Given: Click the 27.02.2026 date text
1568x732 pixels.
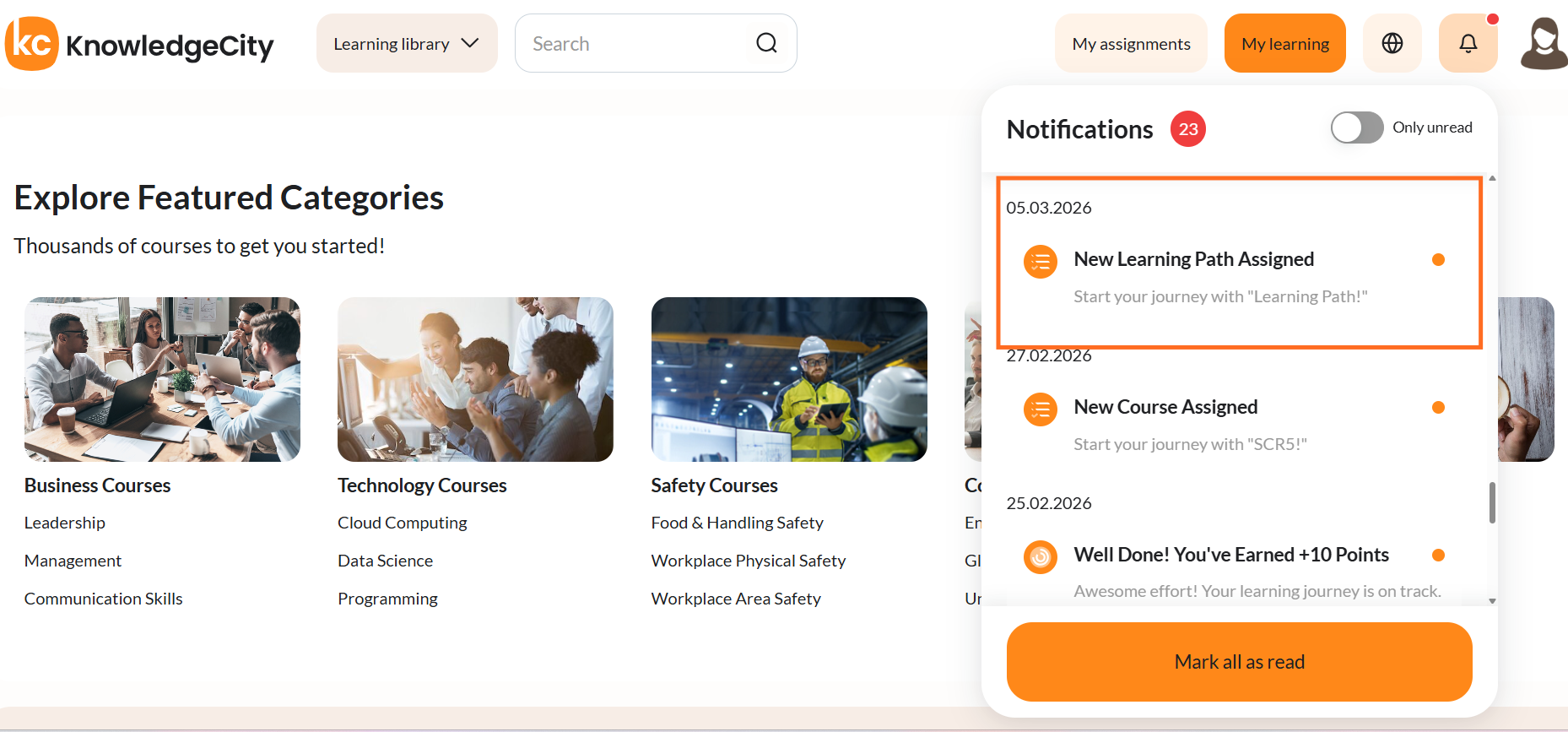Looking at the screenshot, I should (1049, 356).
